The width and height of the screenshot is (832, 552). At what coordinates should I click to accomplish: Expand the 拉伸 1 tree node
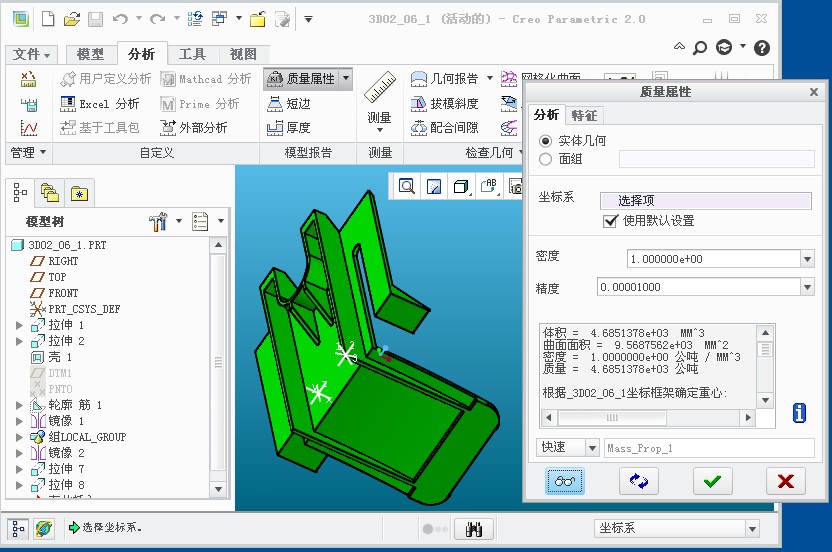[19, 325]
